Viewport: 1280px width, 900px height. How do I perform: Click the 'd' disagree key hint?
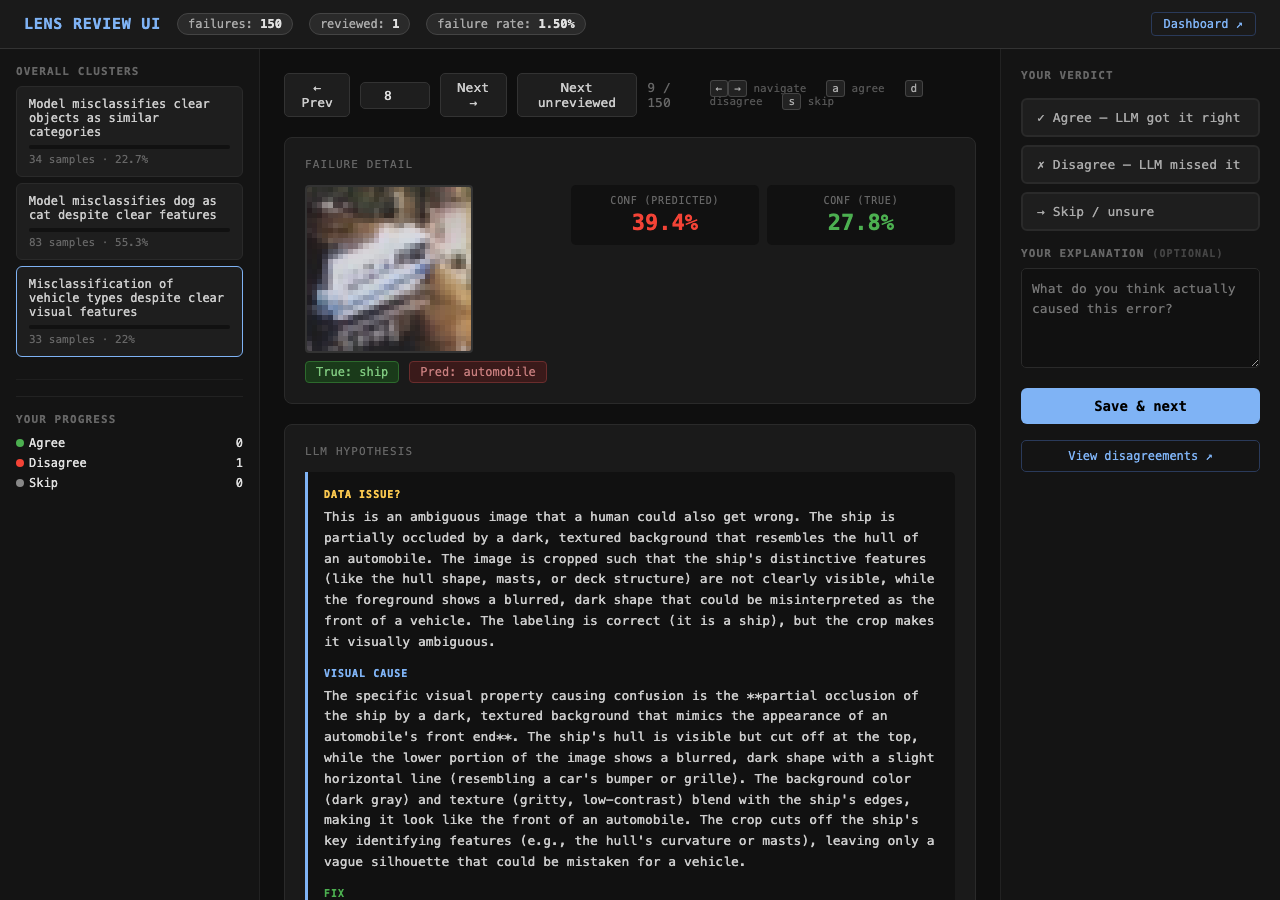(x=914, y=88)
